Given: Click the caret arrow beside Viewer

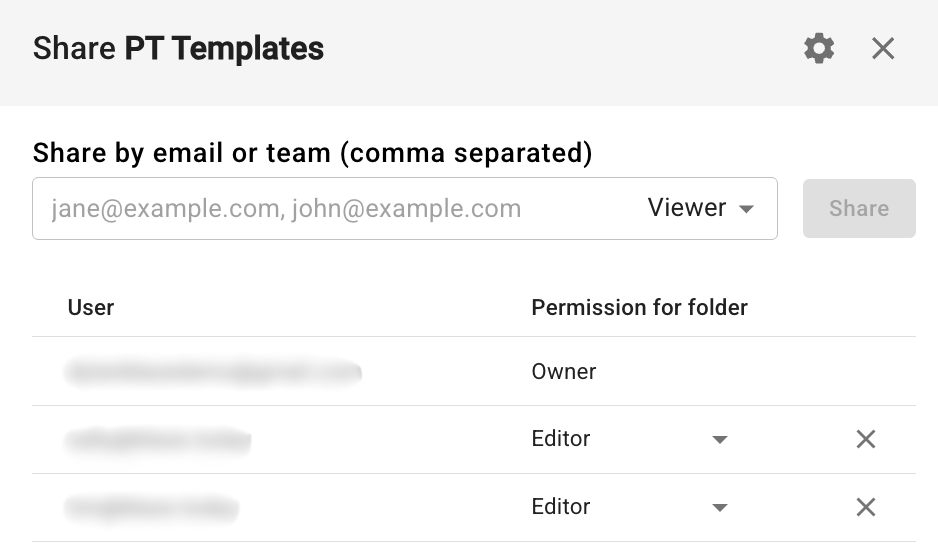Looking at the screenshot, I should point(745,209).
